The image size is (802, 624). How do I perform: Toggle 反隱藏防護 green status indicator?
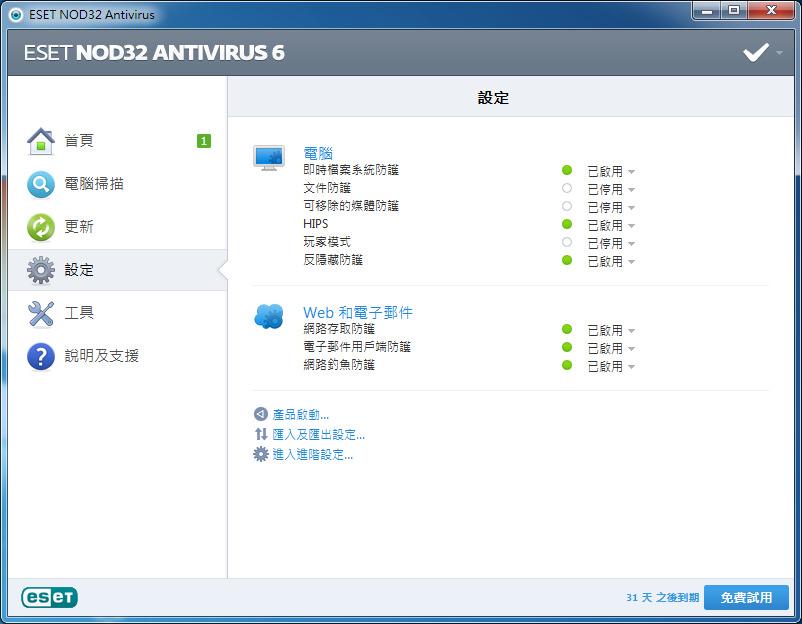(567, 260)
